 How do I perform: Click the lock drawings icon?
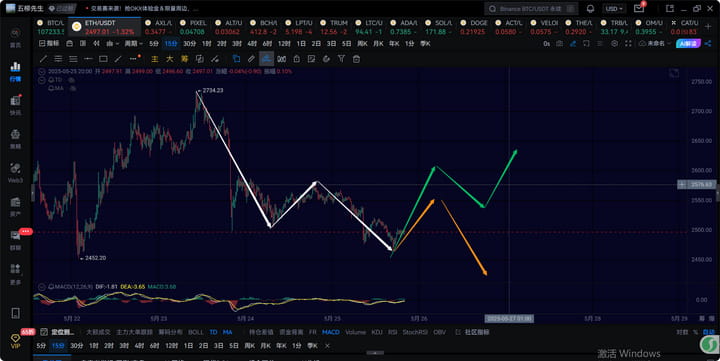(297, 59)
